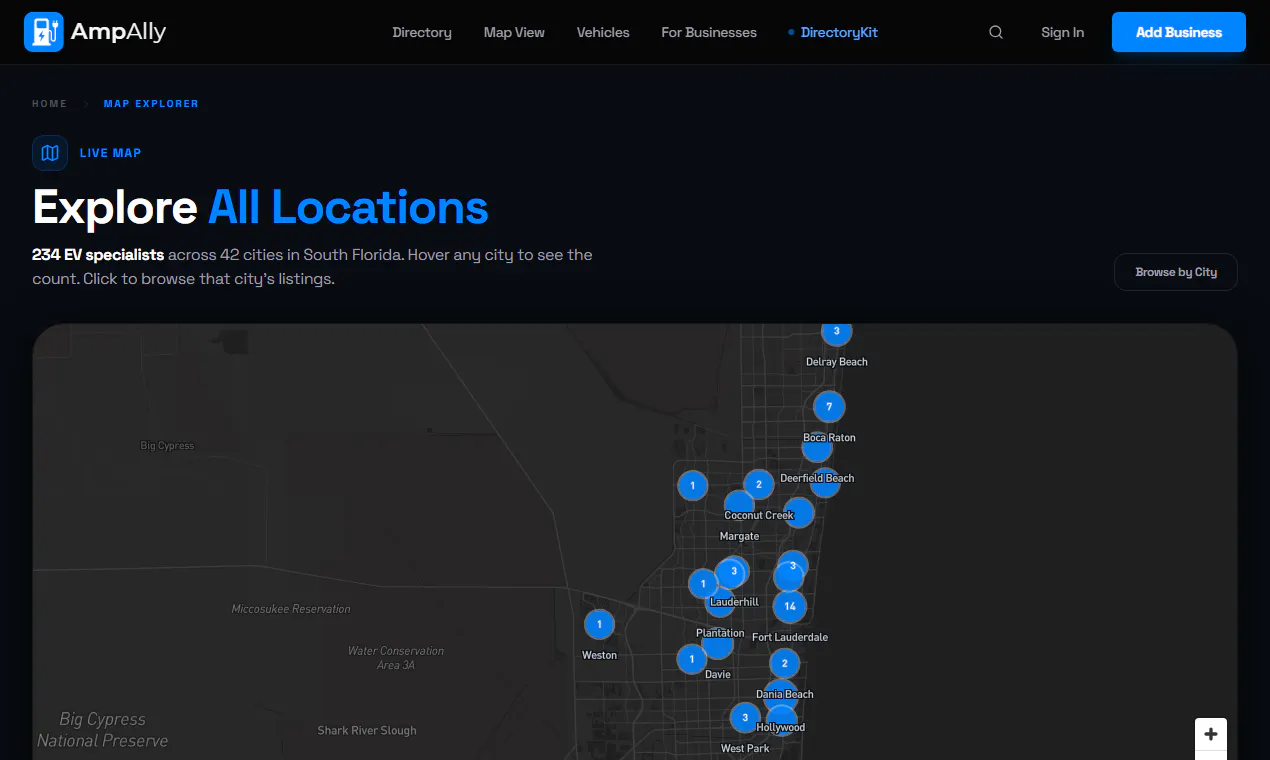Image resolution: width=1270 pixels, height=760 pixels.
Task: Select the 14 cluster marker at Fort Lauderdale
Action: point(790,606)
